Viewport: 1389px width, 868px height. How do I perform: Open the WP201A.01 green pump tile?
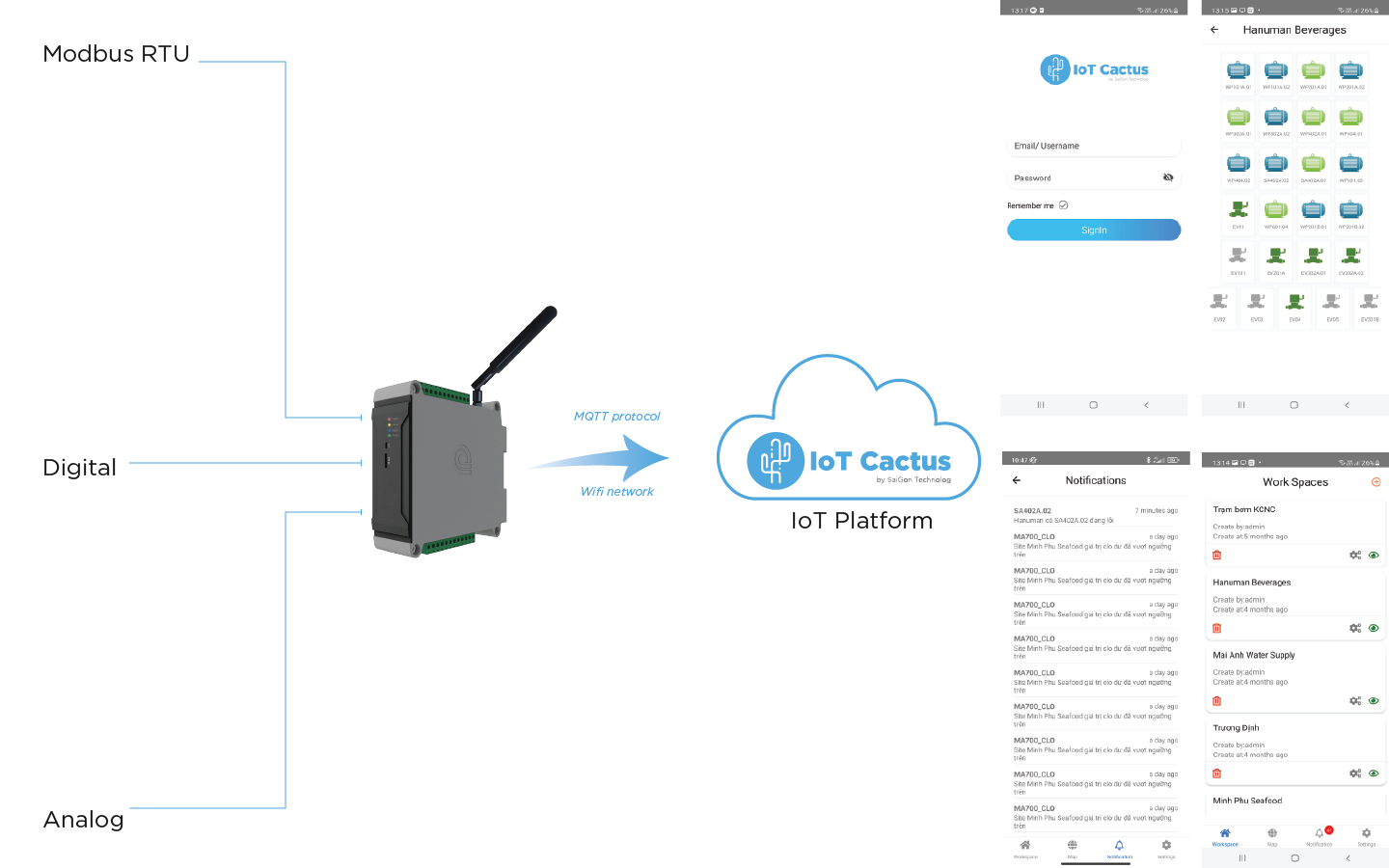[1313, 73]
